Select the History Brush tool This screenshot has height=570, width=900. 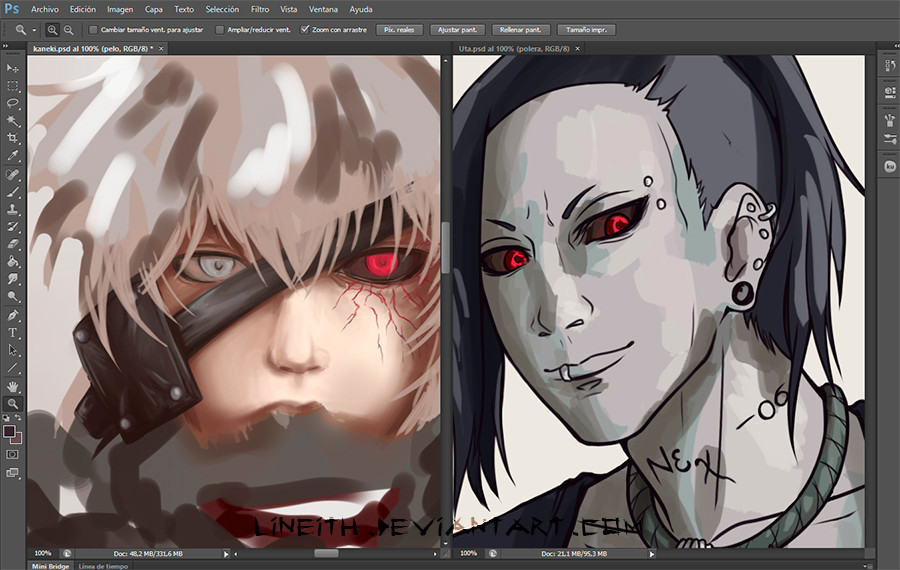tap(13, 227)
